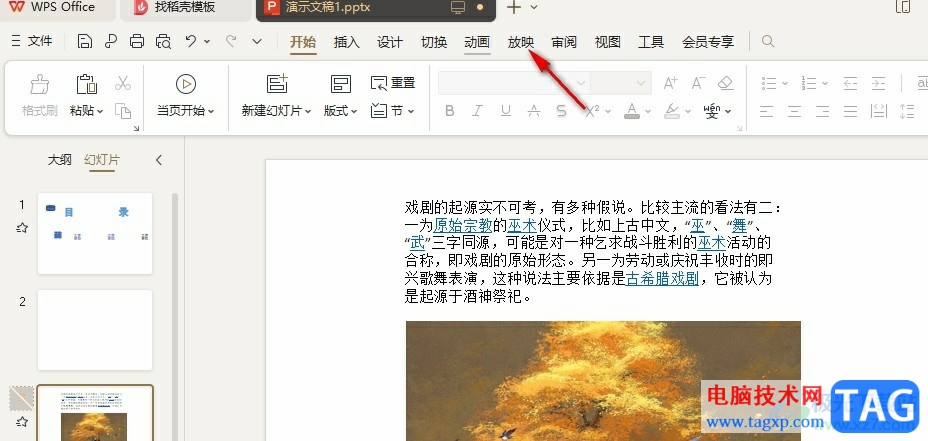The width and height of the screenshot is (928, 441).
Task: Increase indent icon
Action: coord(879,83)
